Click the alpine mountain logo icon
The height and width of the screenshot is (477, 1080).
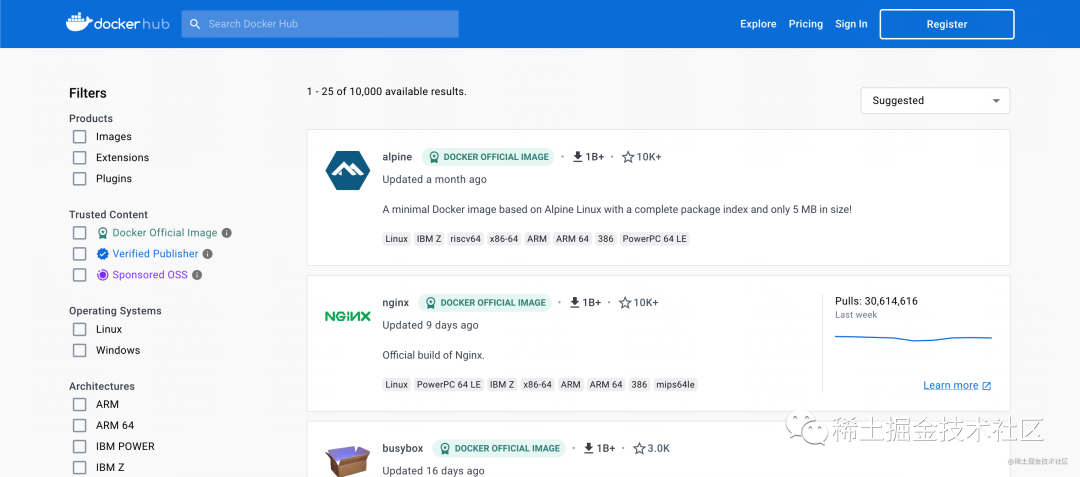coord(348,171)
